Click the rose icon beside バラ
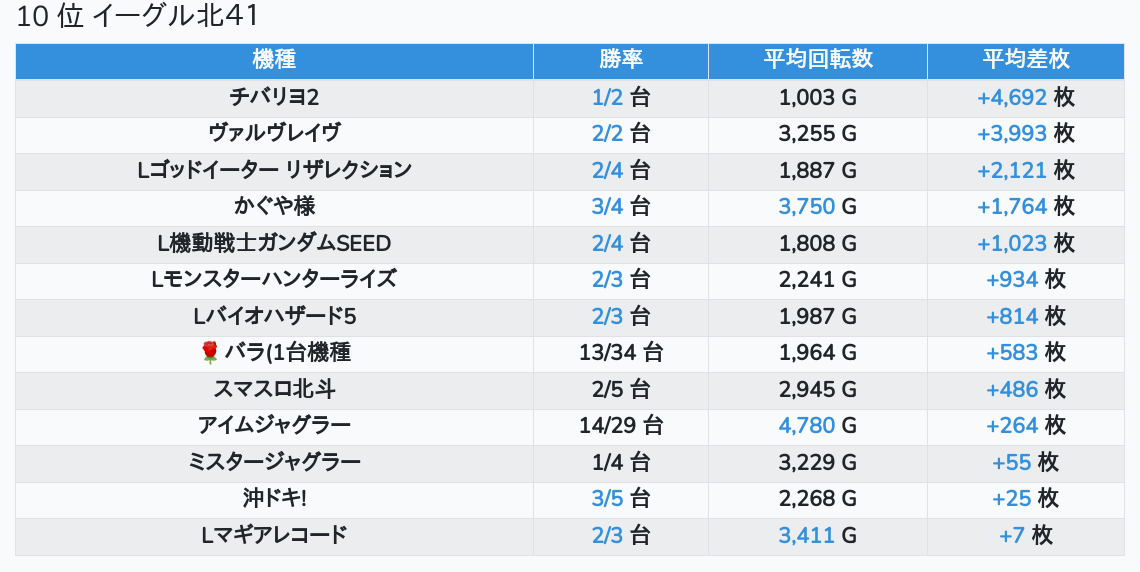The image size is (1140, 572). pos(210,352)
